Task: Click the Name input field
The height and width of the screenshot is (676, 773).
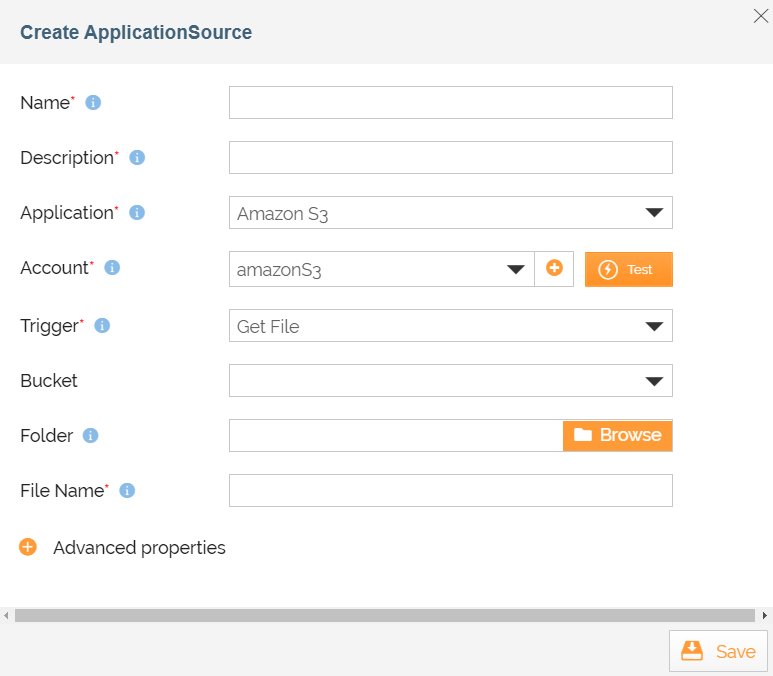Action: pyautogui.click(x=450, y=103)
